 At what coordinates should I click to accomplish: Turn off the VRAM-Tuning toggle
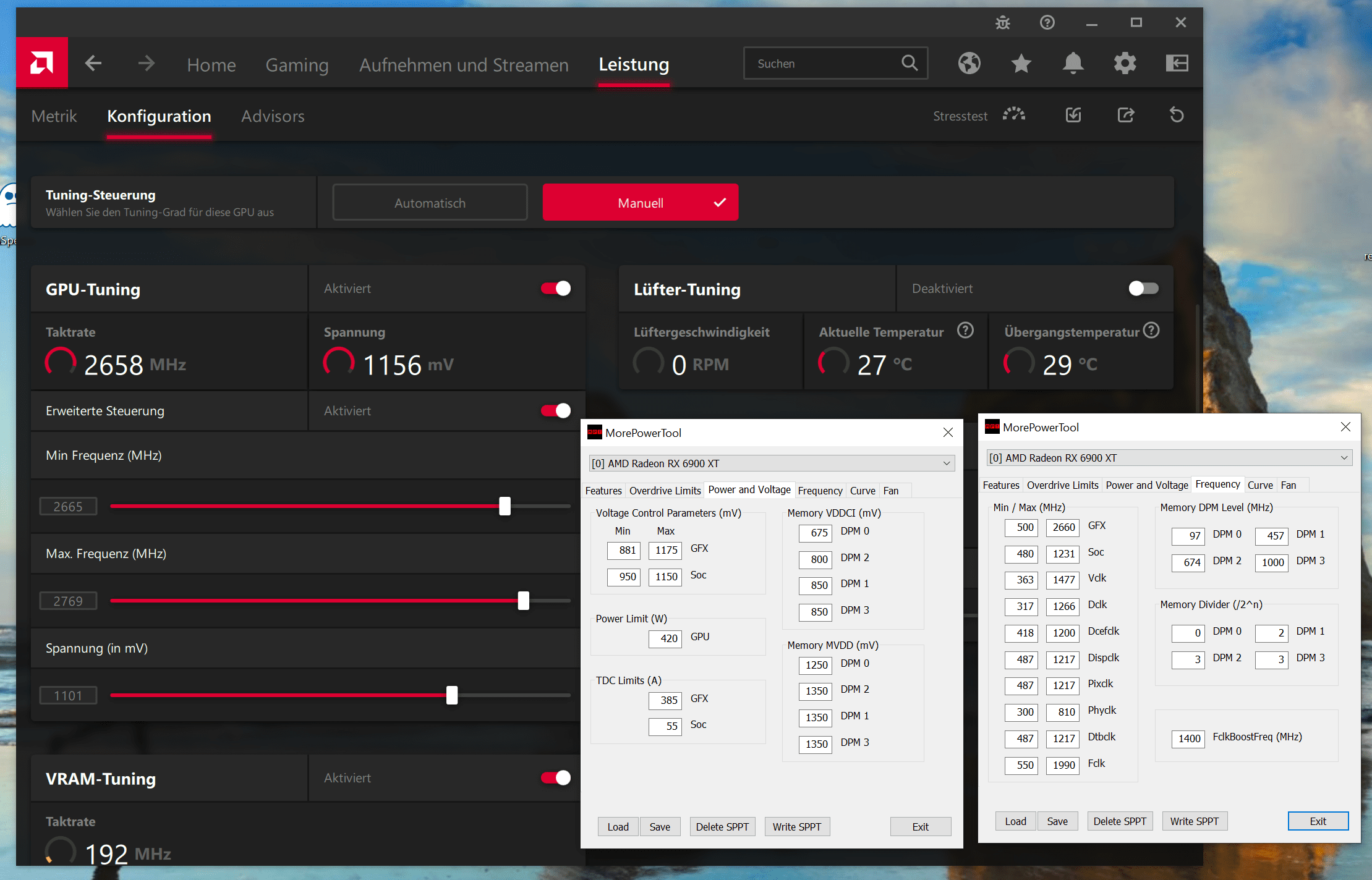point(555,778)
